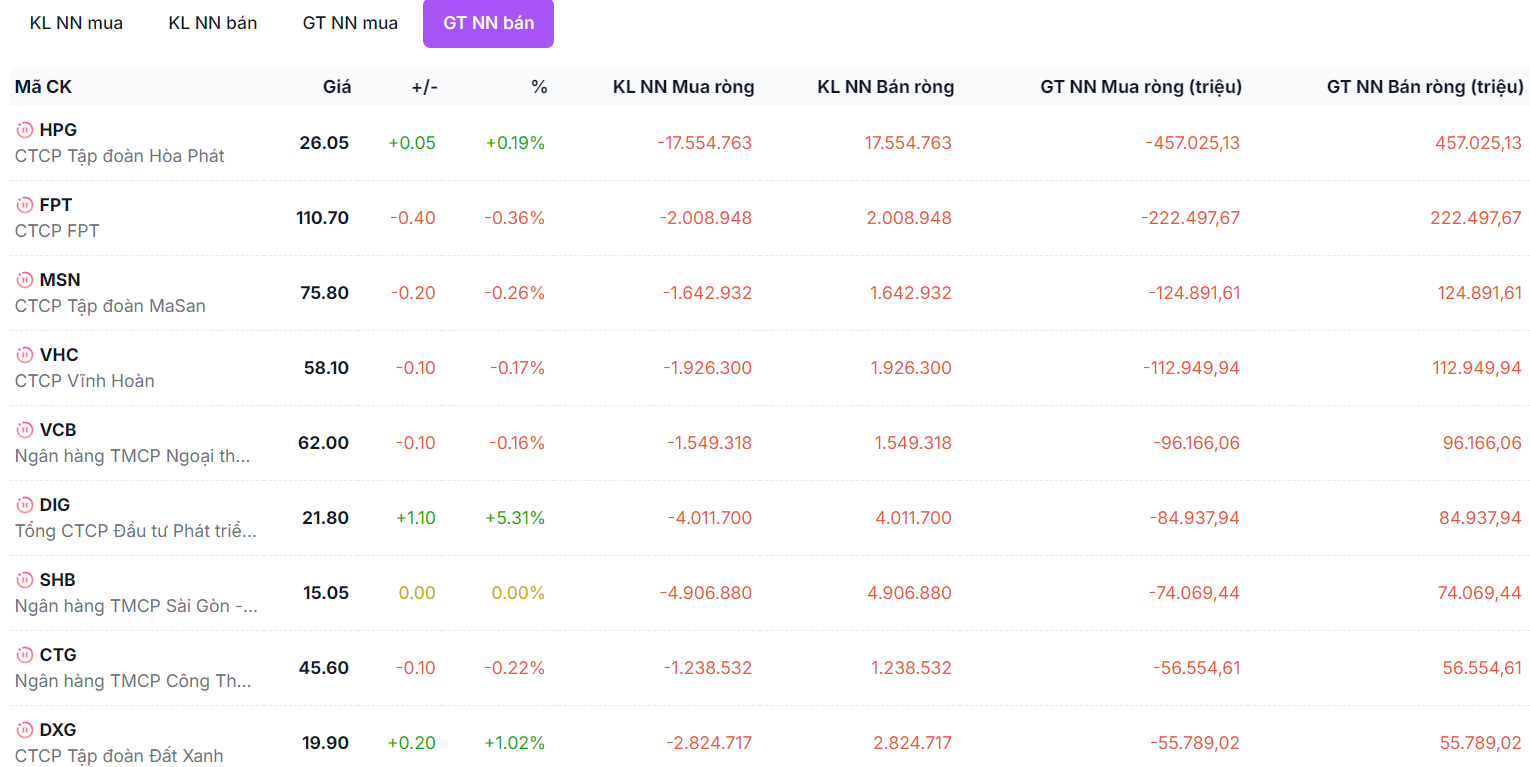Sort by GT NN Bán ròng (triệu) header
The image size is (1530, 767).
tap(1425, 87)
